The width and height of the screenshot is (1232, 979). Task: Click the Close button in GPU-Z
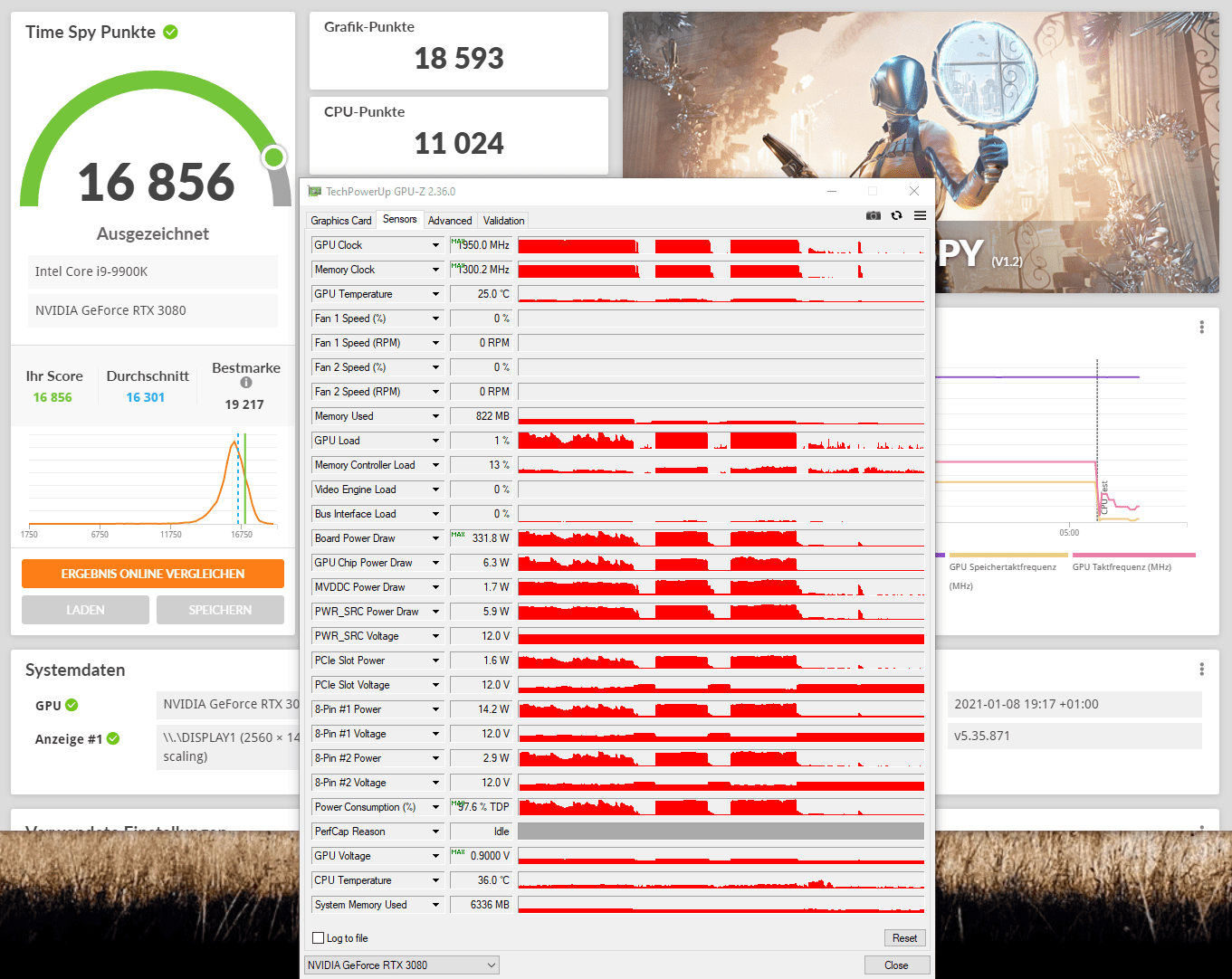pos(896,965)
